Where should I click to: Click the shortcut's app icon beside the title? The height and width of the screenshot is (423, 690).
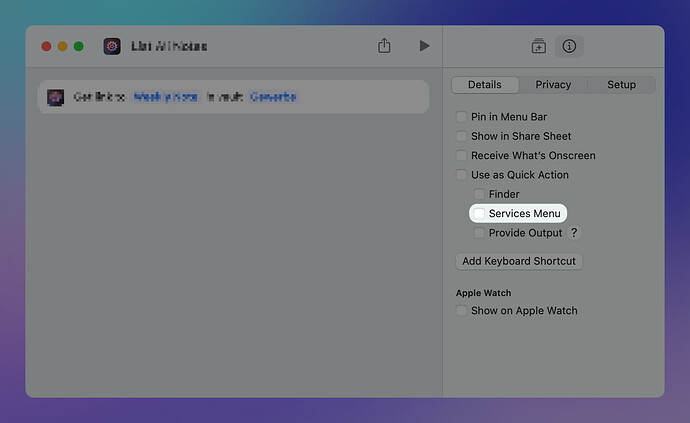pos(112,46)
